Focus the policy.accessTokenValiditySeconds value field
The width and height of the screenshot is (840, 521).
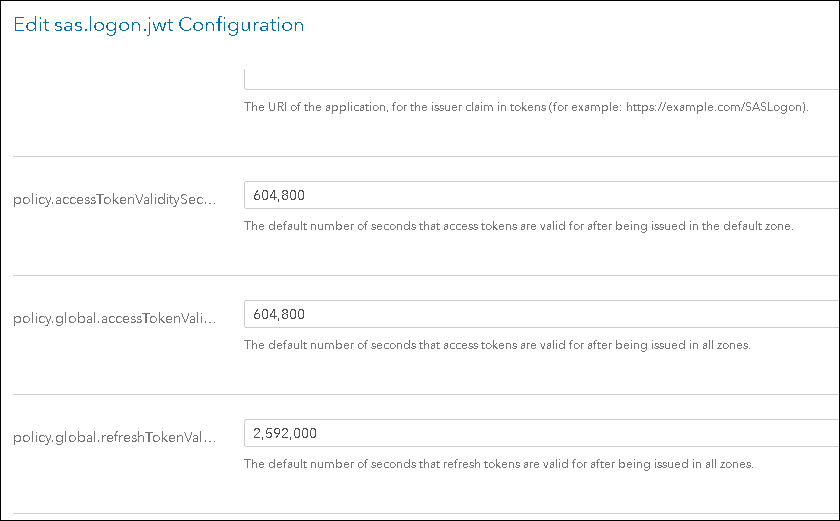click(540, 195)
